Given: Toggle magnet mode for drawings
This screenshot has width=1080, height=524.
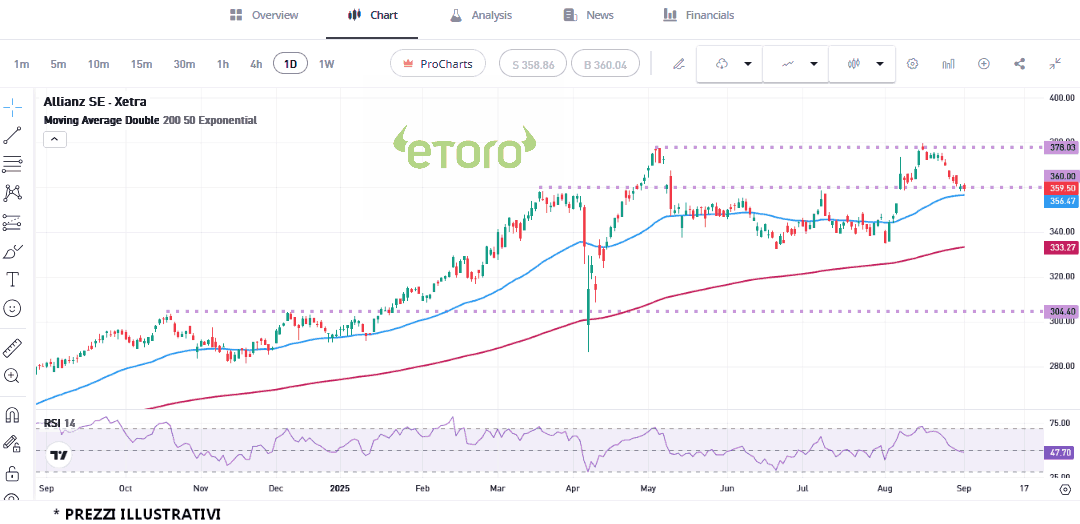Looking at the screenshot, I should click(13, 414).
